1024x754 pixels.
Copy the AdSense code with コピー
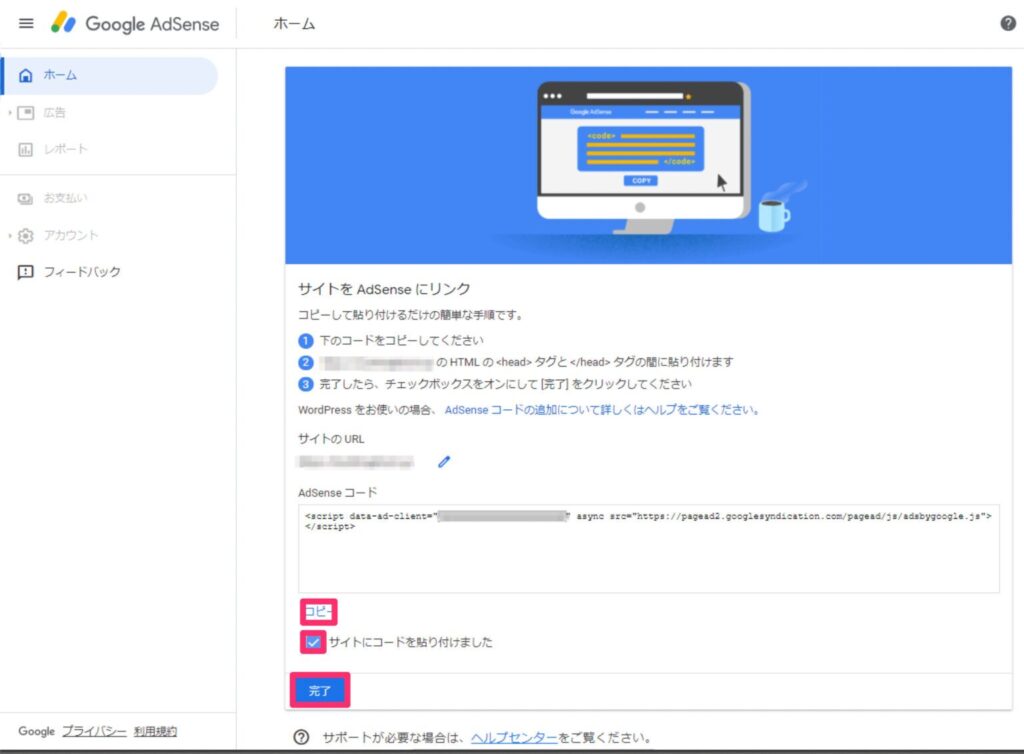(x=319, y=612)
